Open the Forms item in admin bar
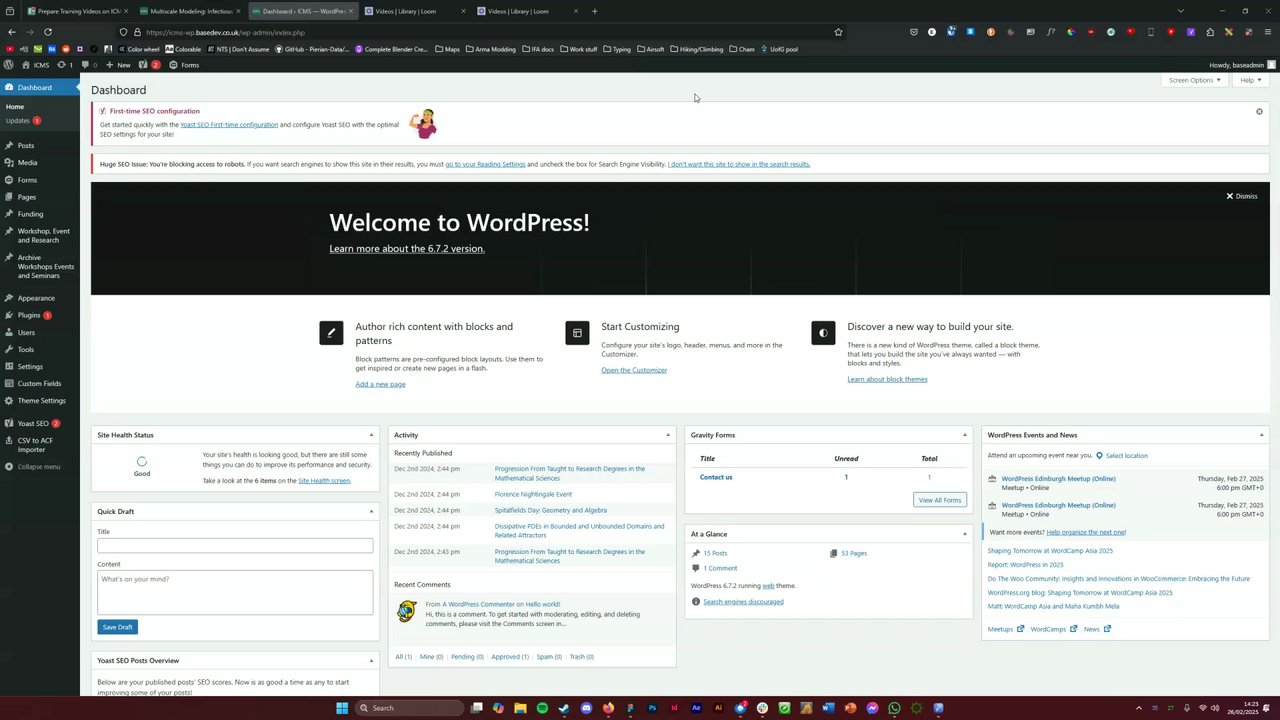1280x720 pixels. (184, 65)
